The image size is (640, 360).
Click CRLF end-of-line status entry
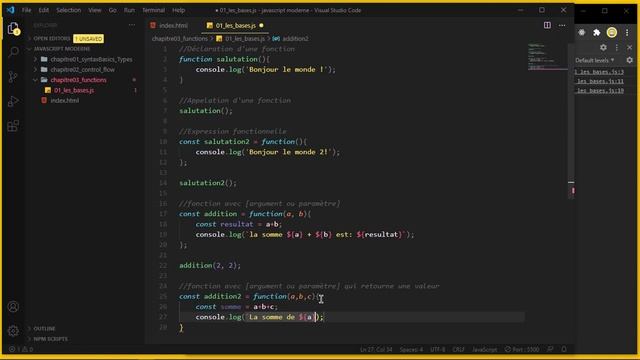[x=458, y=349]
